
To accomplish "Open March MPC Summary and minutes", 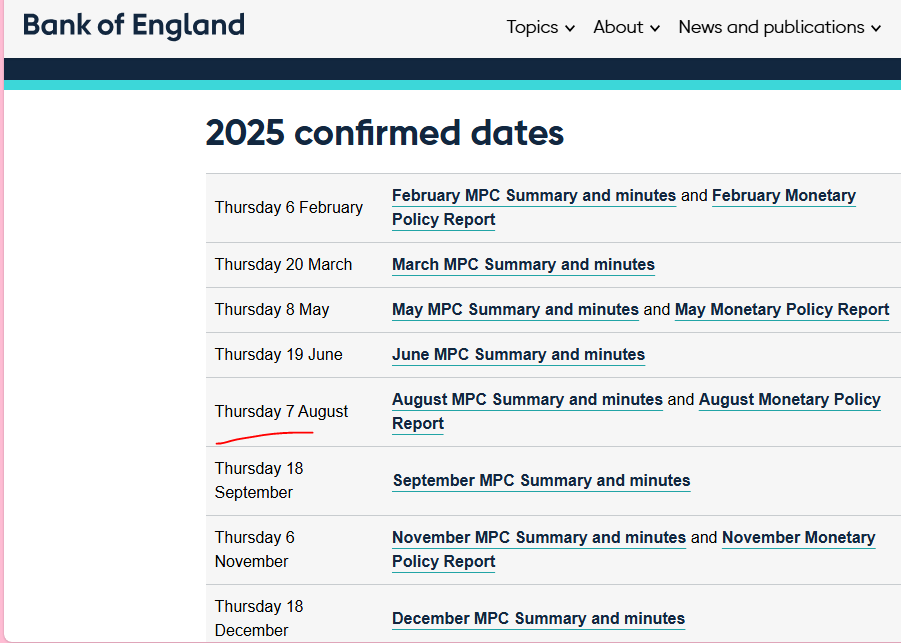I will coord(523,265).
